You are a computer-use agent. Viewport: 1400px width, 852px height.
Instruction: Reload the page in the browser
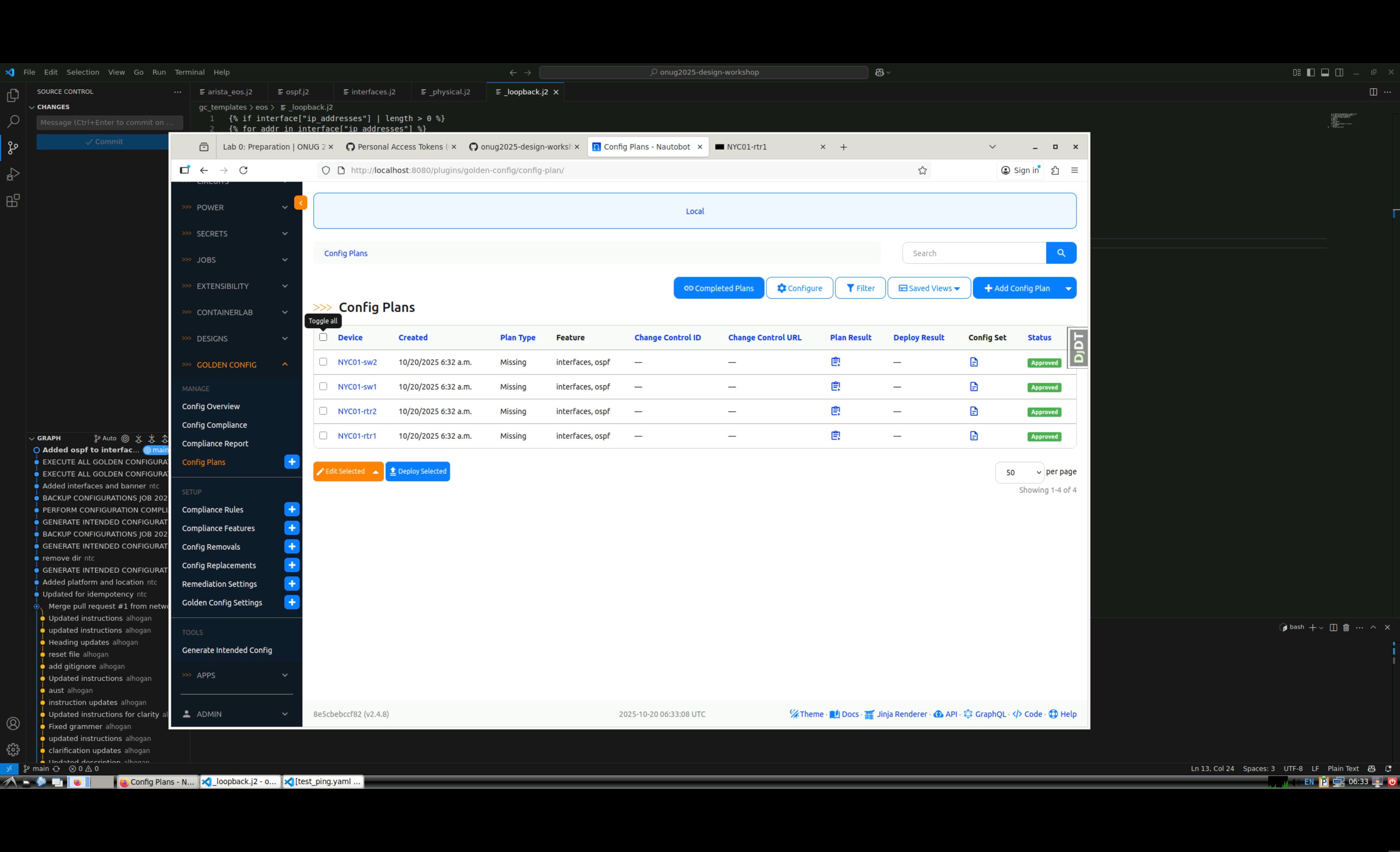coord(243,170)
